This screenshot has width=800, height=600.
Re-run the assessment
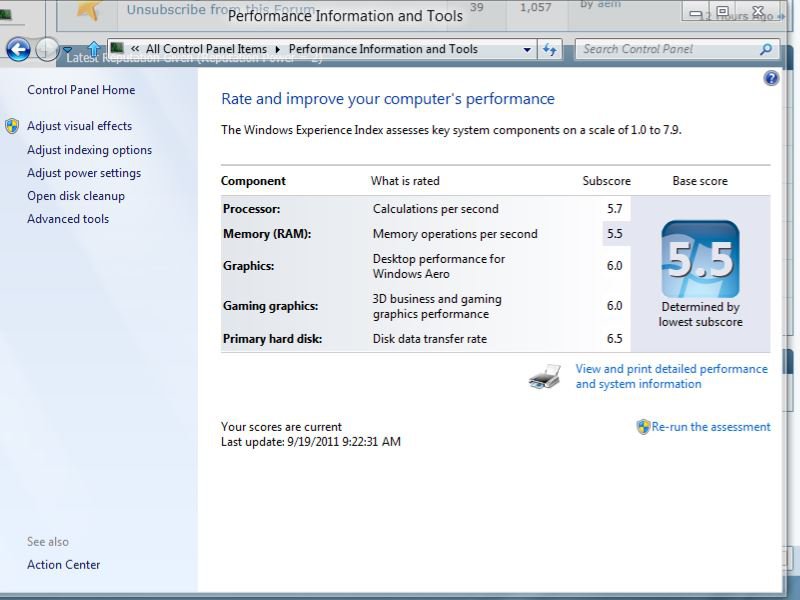pos(711,427)
